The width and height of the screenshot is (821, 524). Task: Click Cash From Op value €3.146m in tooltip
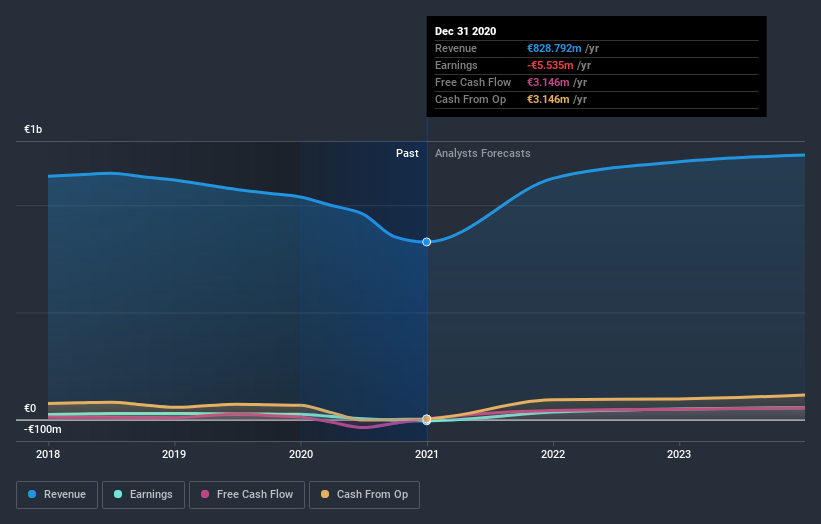[548, 99]
